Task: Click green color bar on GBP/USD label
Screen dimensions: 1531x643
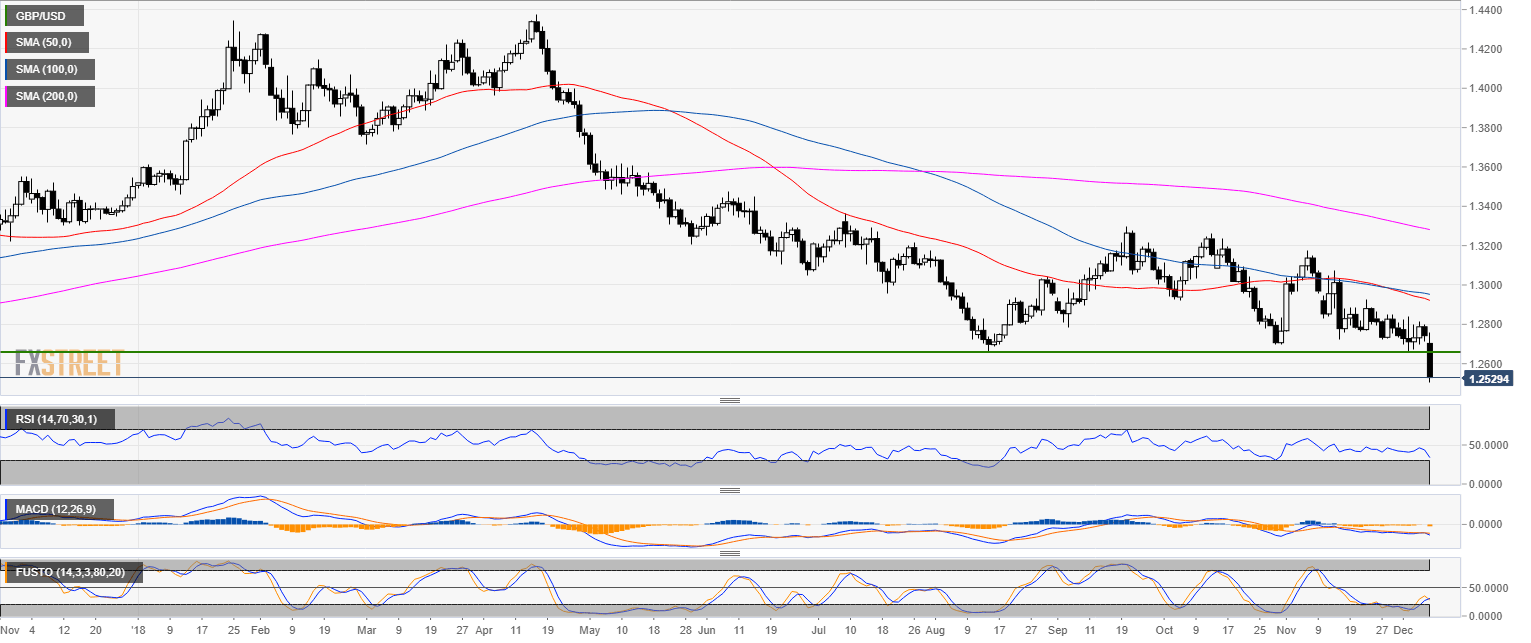Action: click(x=6, y=16)
